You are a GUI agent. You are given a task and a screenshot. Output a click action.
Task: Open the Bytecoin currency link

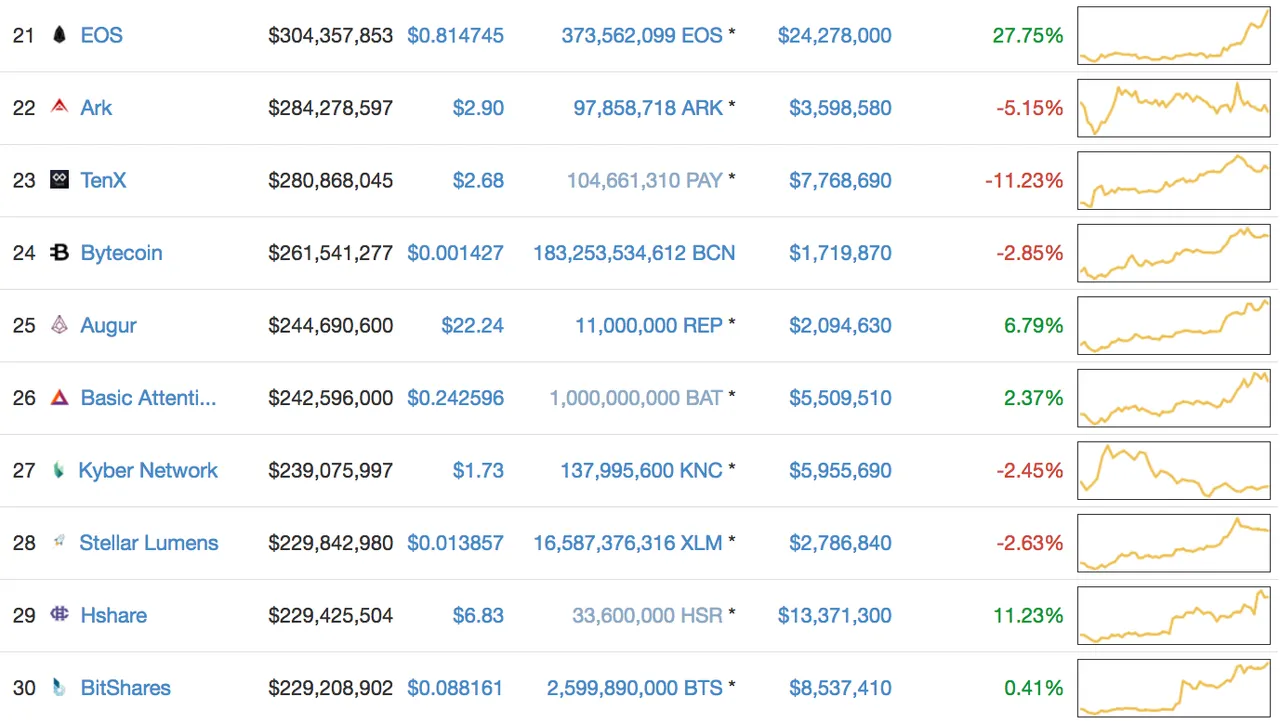coord(121,253)
